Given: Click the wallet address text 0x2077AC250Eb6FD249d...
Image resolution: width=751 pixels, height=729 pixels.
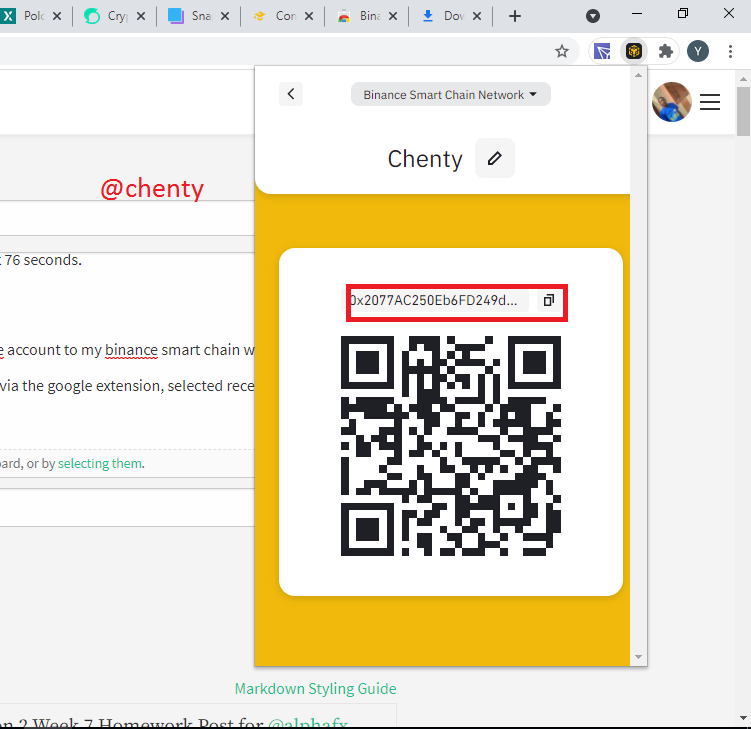Looking at the screenshot, I should coord(433,300).
